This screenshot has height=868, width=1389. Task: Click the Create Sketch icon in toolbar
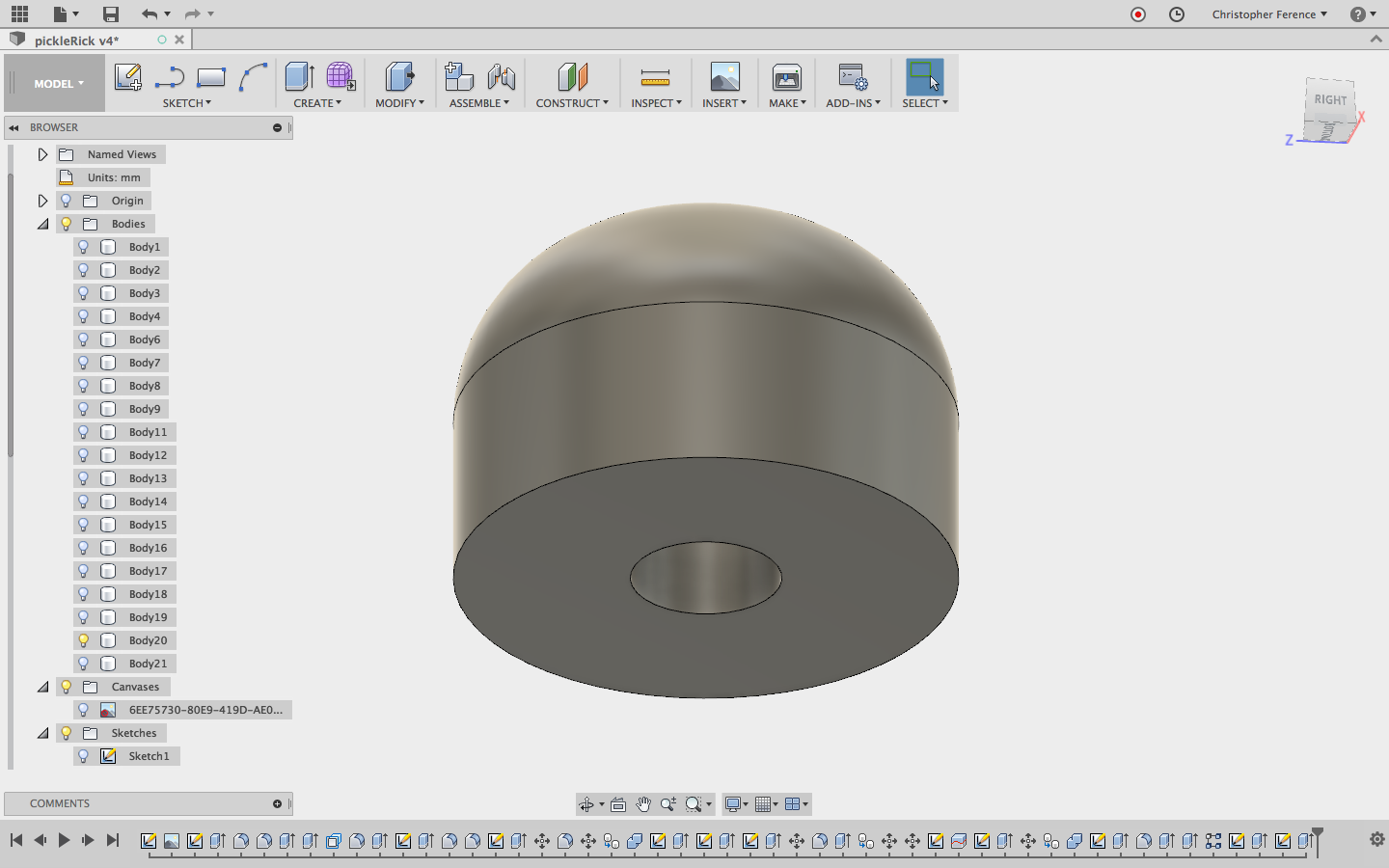(x=127, y=77)
